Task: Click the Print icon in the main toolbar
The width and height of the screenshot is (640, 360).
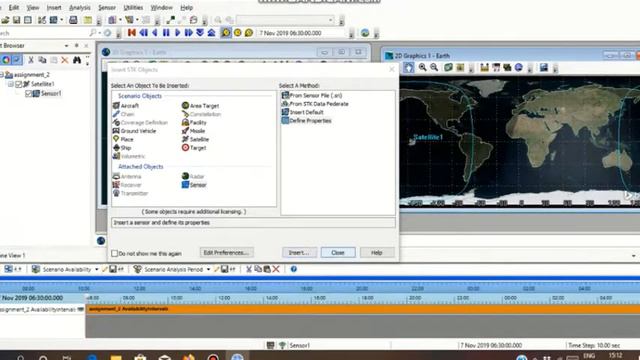Action: click(73, 20)
